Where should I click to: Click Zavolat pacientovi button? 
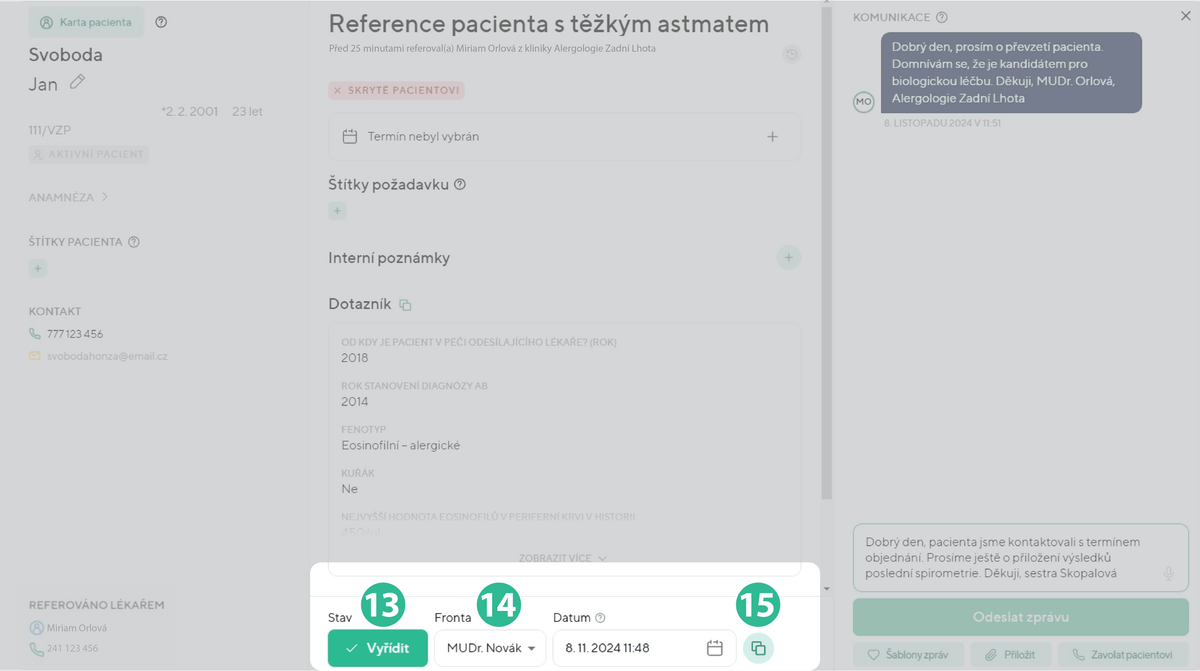tap(1122, 655)
